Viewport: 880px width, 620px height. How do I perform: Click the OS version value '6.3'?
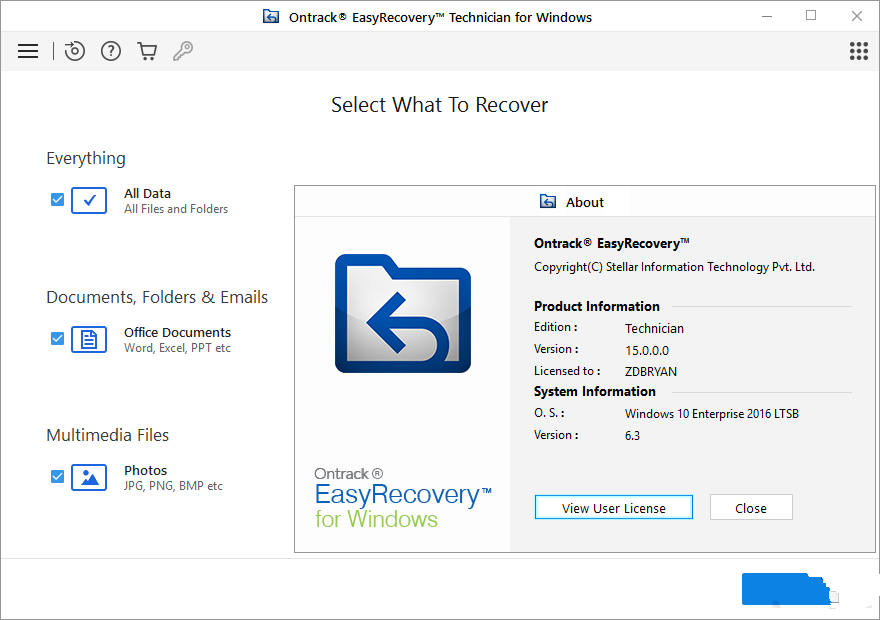[x=632, y=436]
